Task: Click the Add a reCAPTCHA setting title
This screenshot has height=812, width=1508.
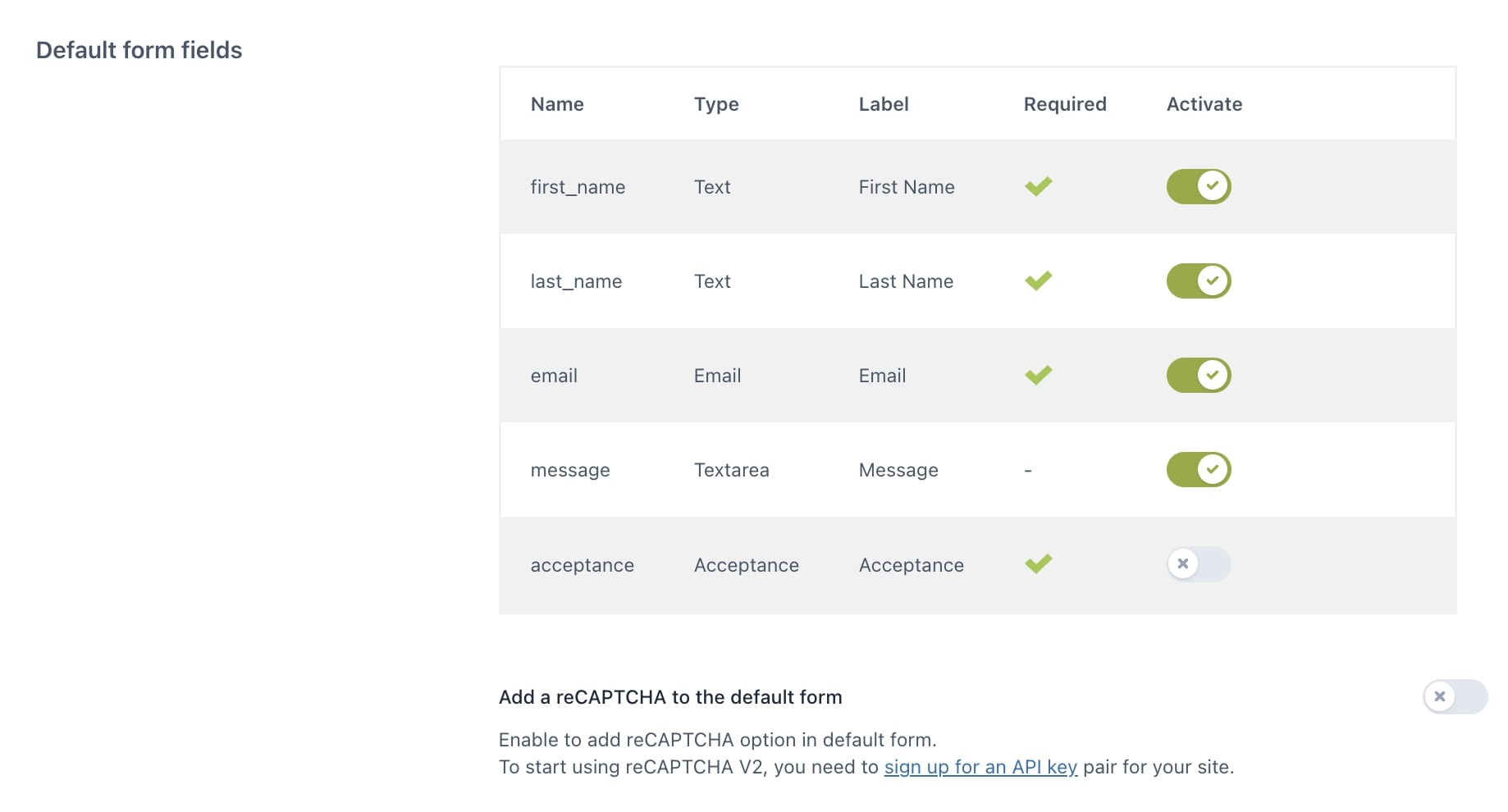Action: [670, 697]
